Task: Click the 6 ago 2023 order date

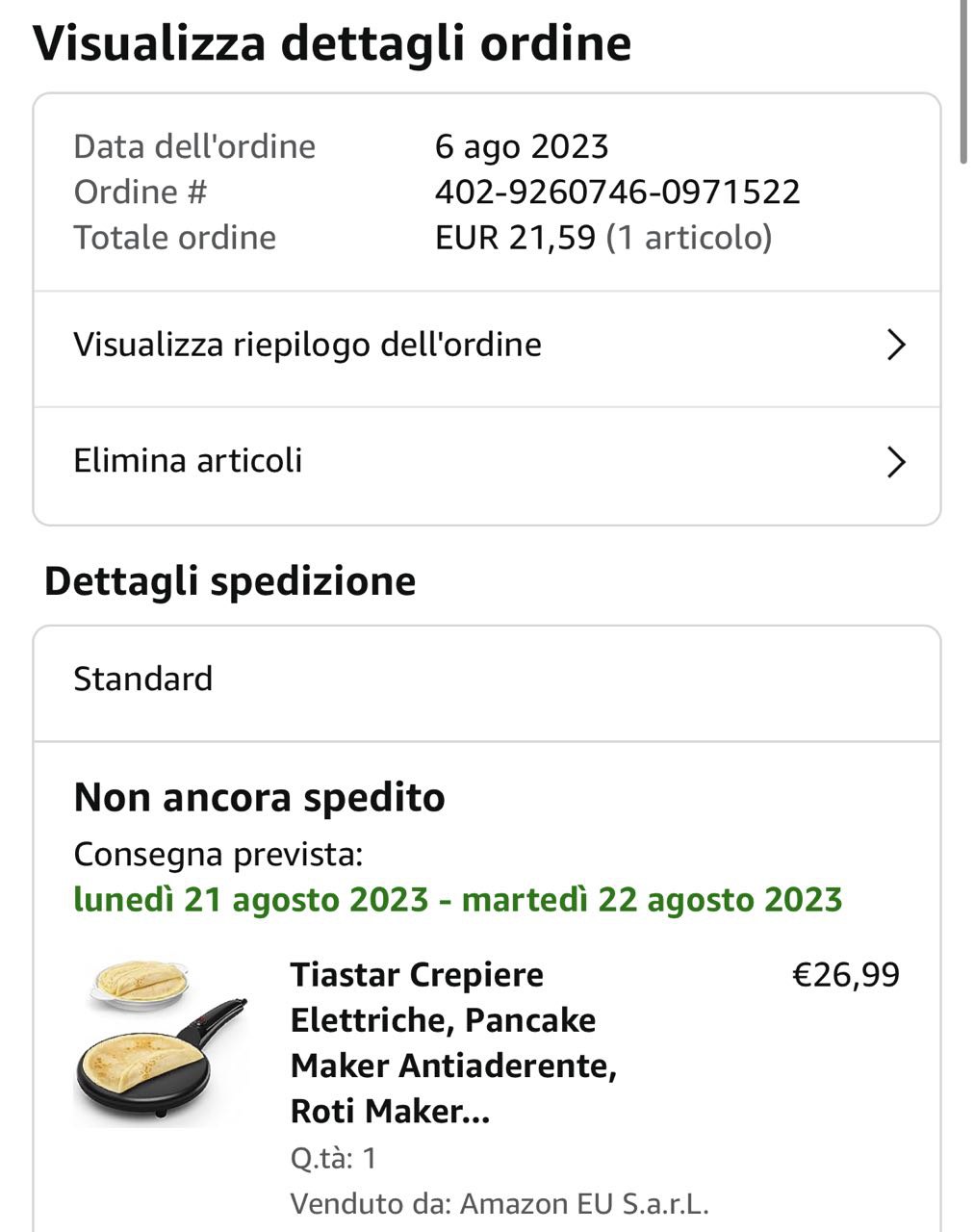Action: pyautogui.click(x=522, y=146)
